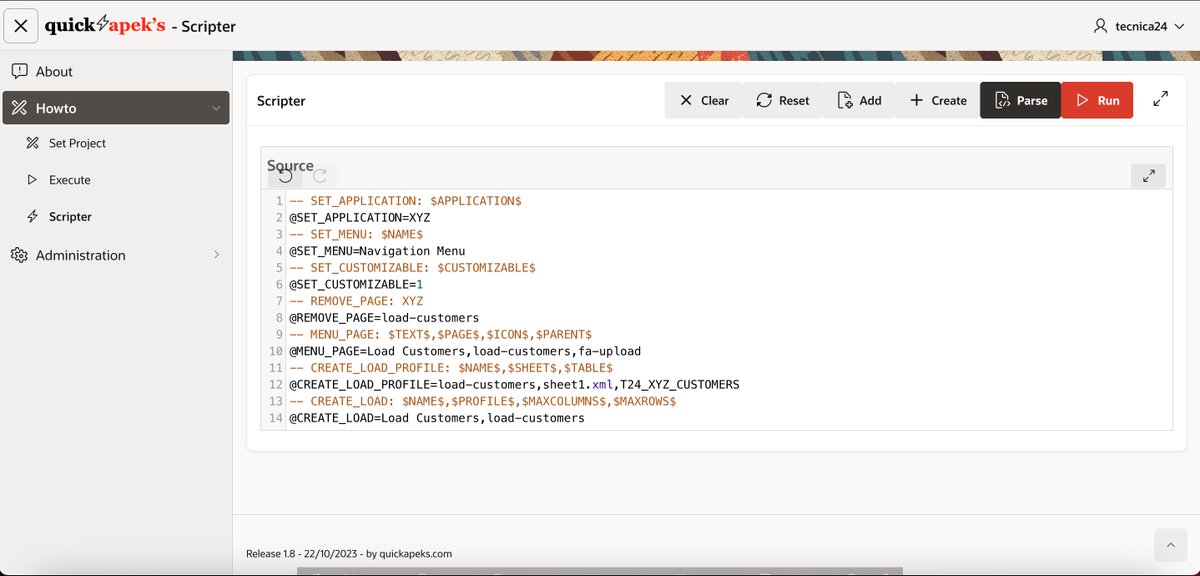1200x576 pixels.
Task: Click the Howto tools icon
Action: tap(19, 108)
